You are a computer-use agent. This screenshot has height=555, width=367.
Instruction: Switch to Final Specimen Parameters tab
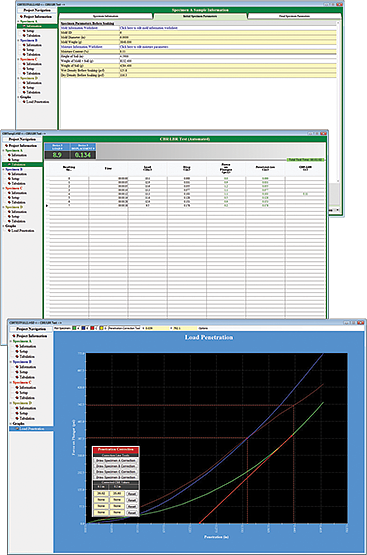point(294,16)
